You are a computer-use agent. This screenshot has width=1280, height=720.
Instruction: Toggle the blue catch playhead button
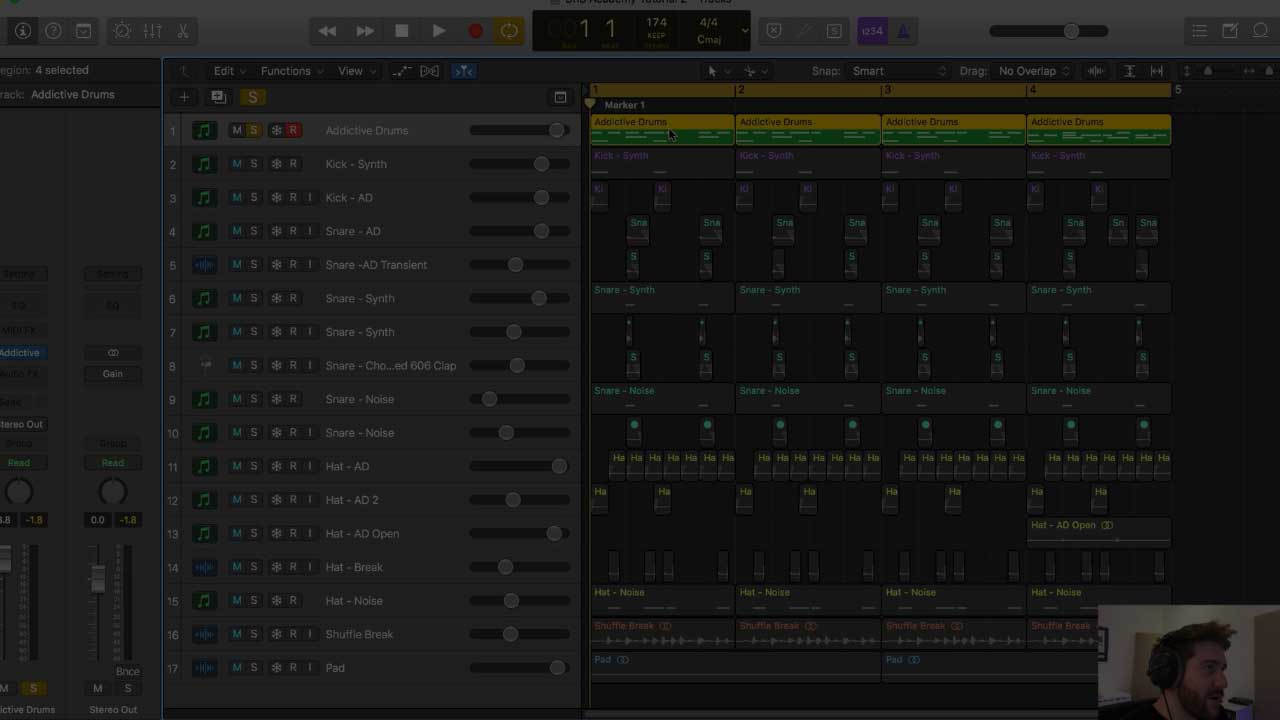tap(463, 71)
